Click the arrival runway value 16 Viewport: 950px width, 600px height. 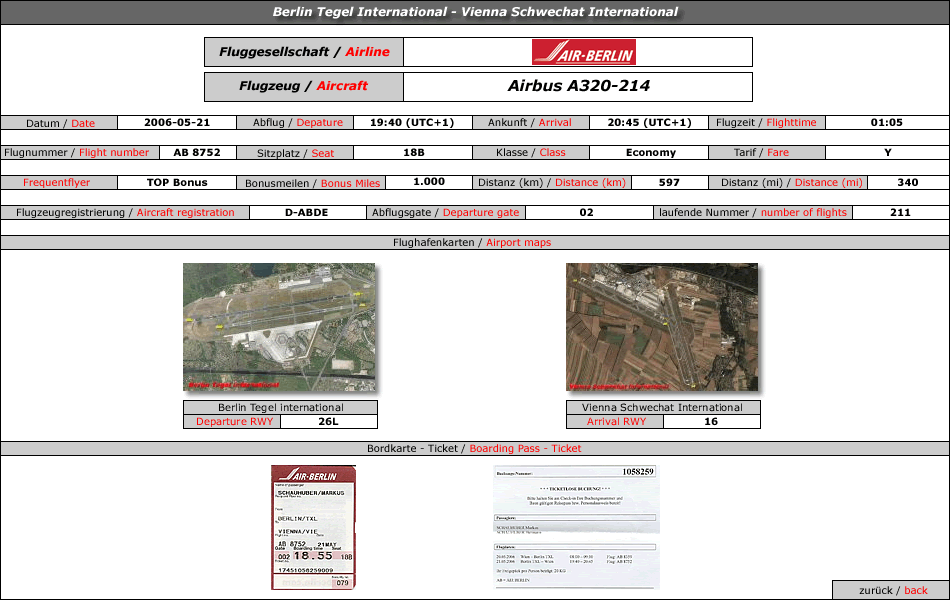point(711,421)
